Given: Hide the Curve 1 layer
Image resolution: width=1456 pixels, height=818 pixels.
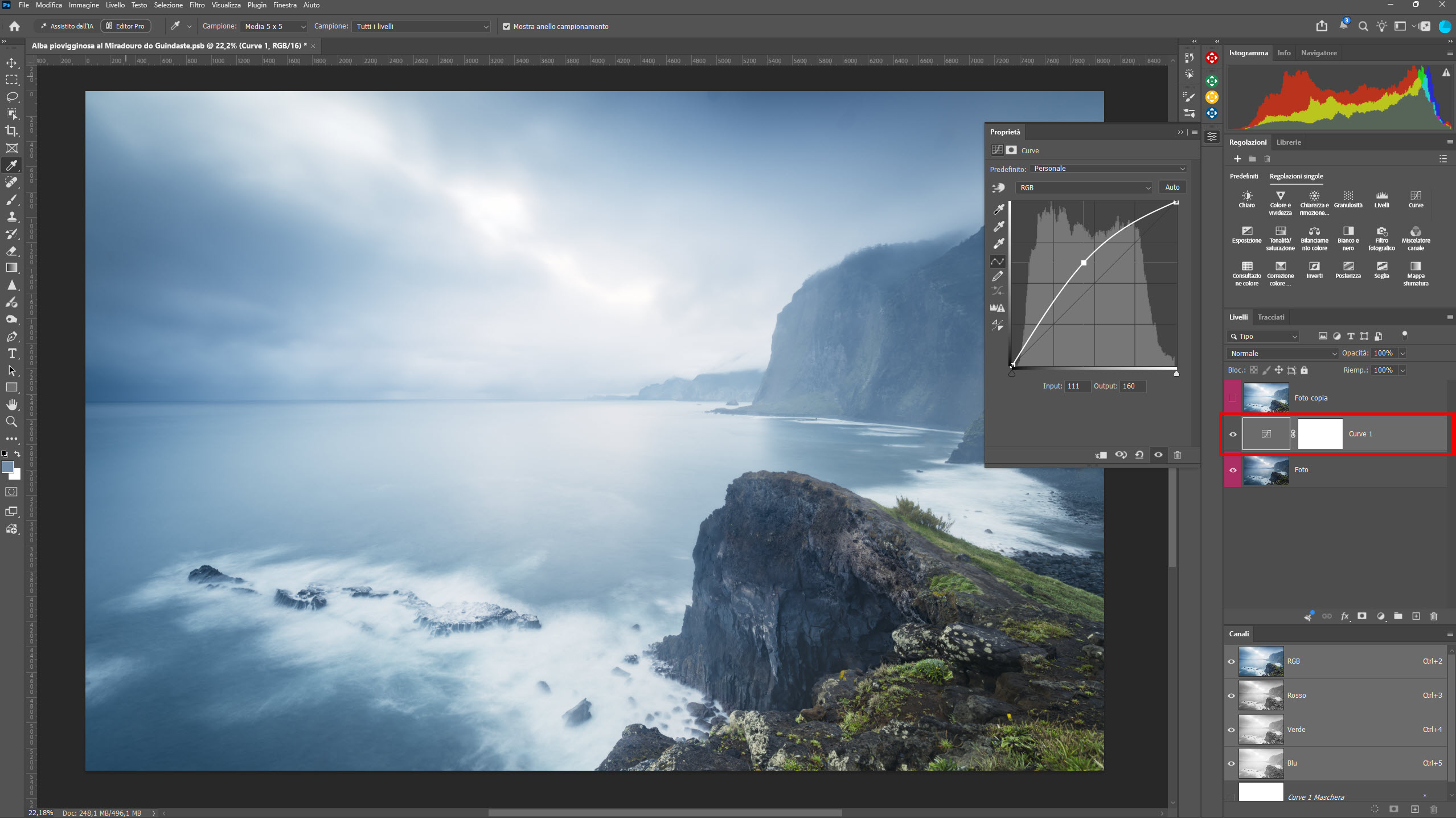Looking at the screenshot, I should 1233,435.
